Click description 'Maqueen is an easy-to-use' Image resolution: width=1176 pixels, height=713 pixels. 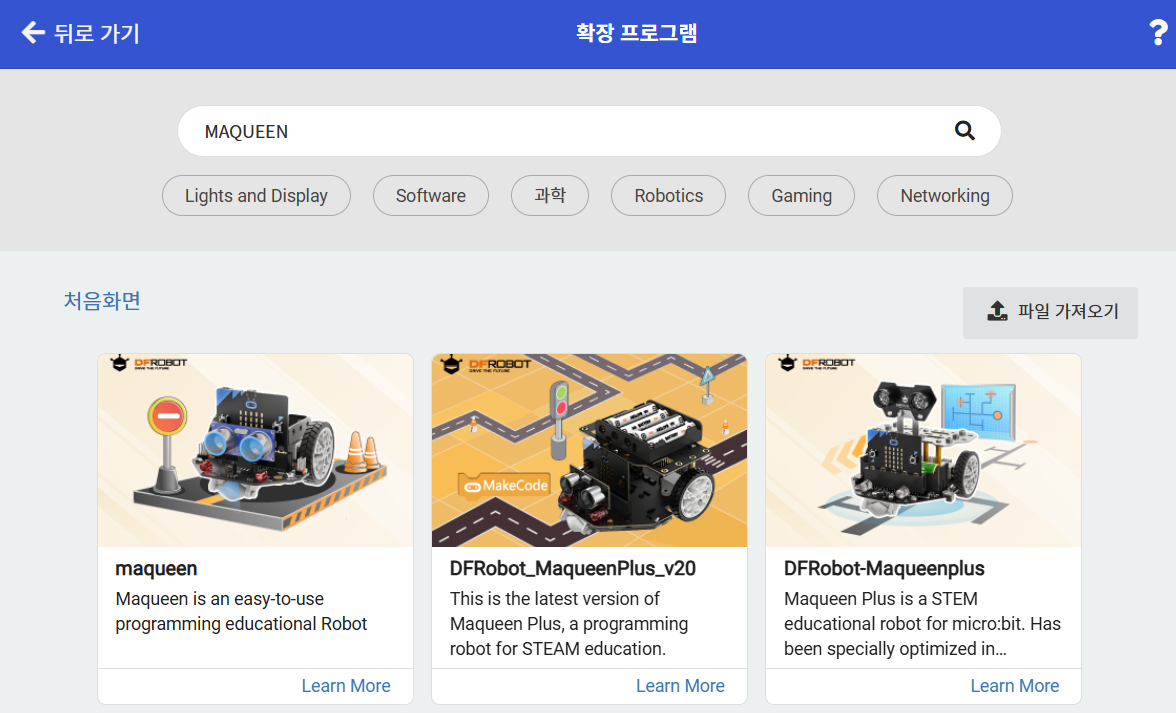220,599
